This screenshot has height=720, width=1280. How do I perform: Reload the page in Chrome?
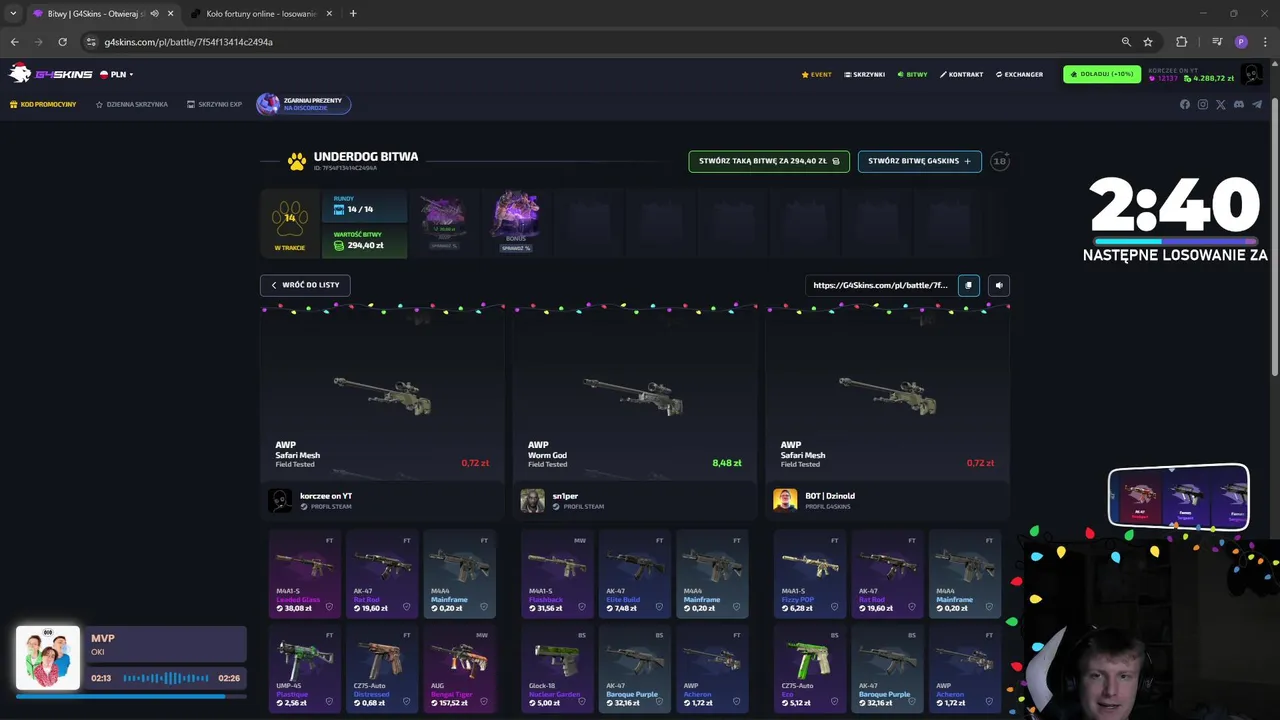pos(62,42)
